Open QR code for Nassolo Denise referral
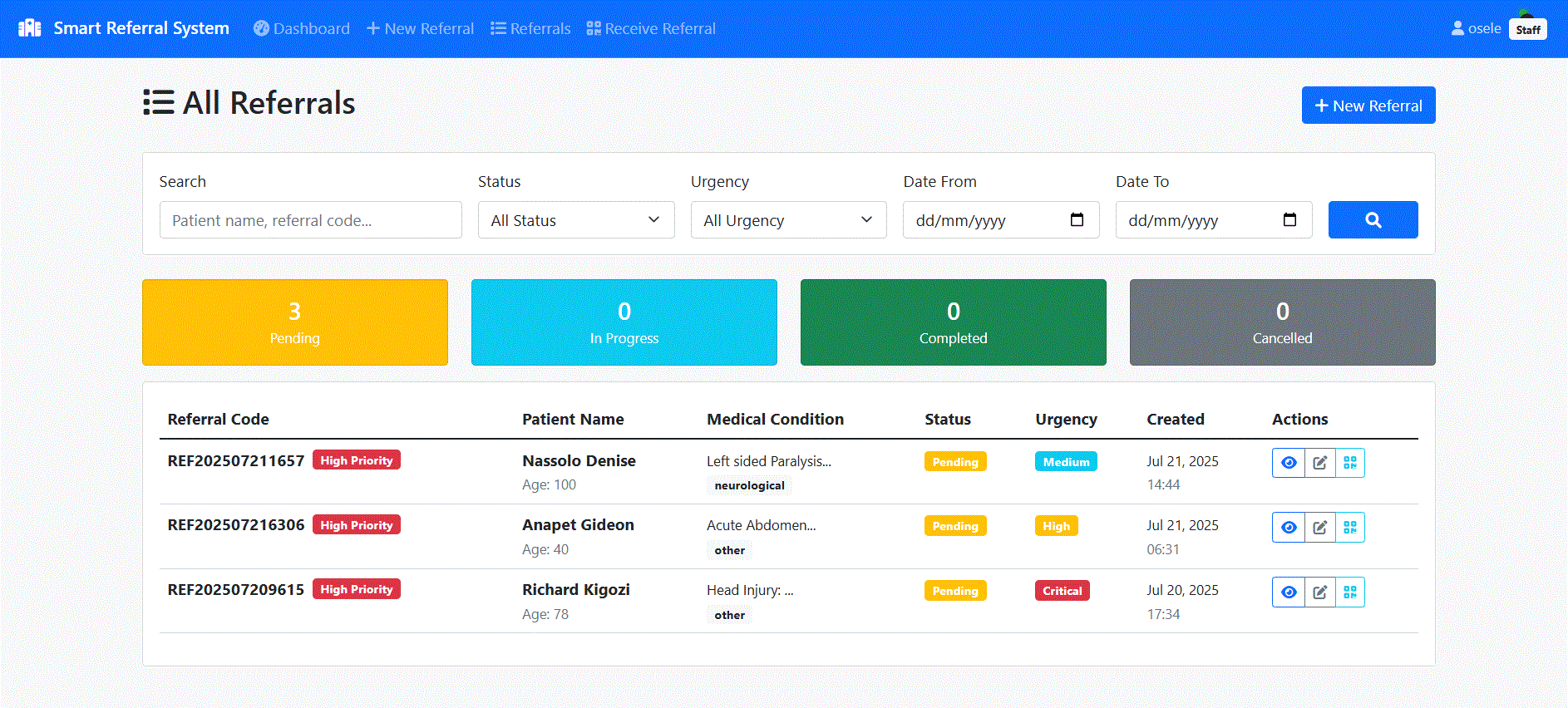1568x708 pixels. [1350, 463]
